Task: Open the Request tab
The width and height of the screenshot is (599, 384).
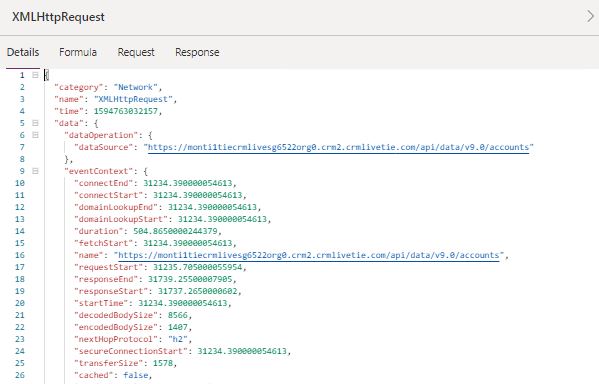Action: pos(136,52)
